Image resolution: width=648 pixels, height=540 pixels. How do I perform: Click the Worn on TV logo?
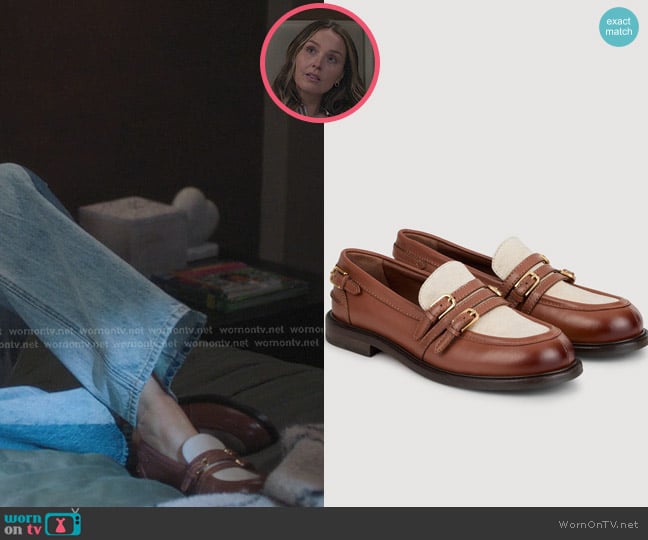click(43, 523)
